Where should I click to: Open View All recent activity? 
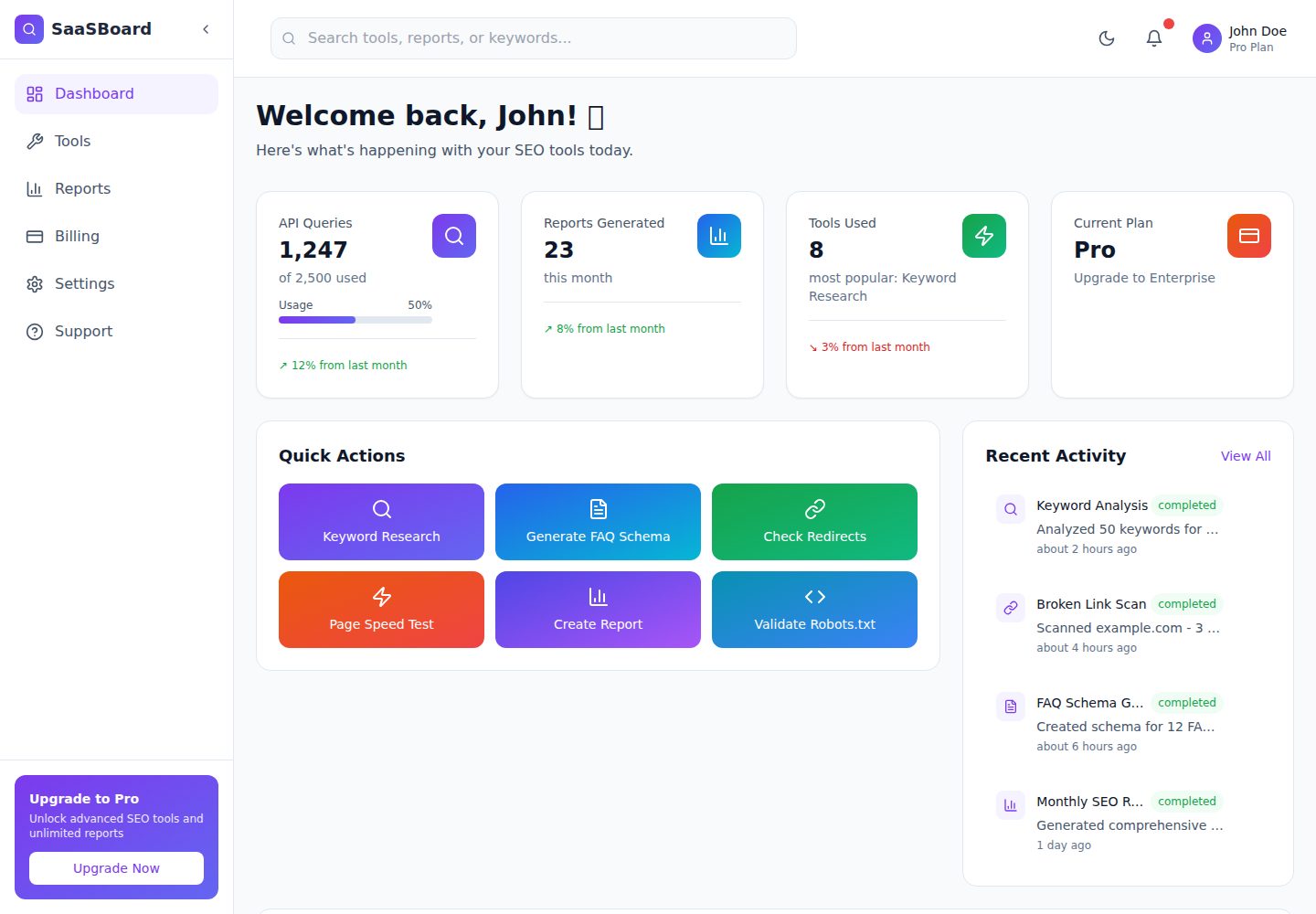point(1246,456)
